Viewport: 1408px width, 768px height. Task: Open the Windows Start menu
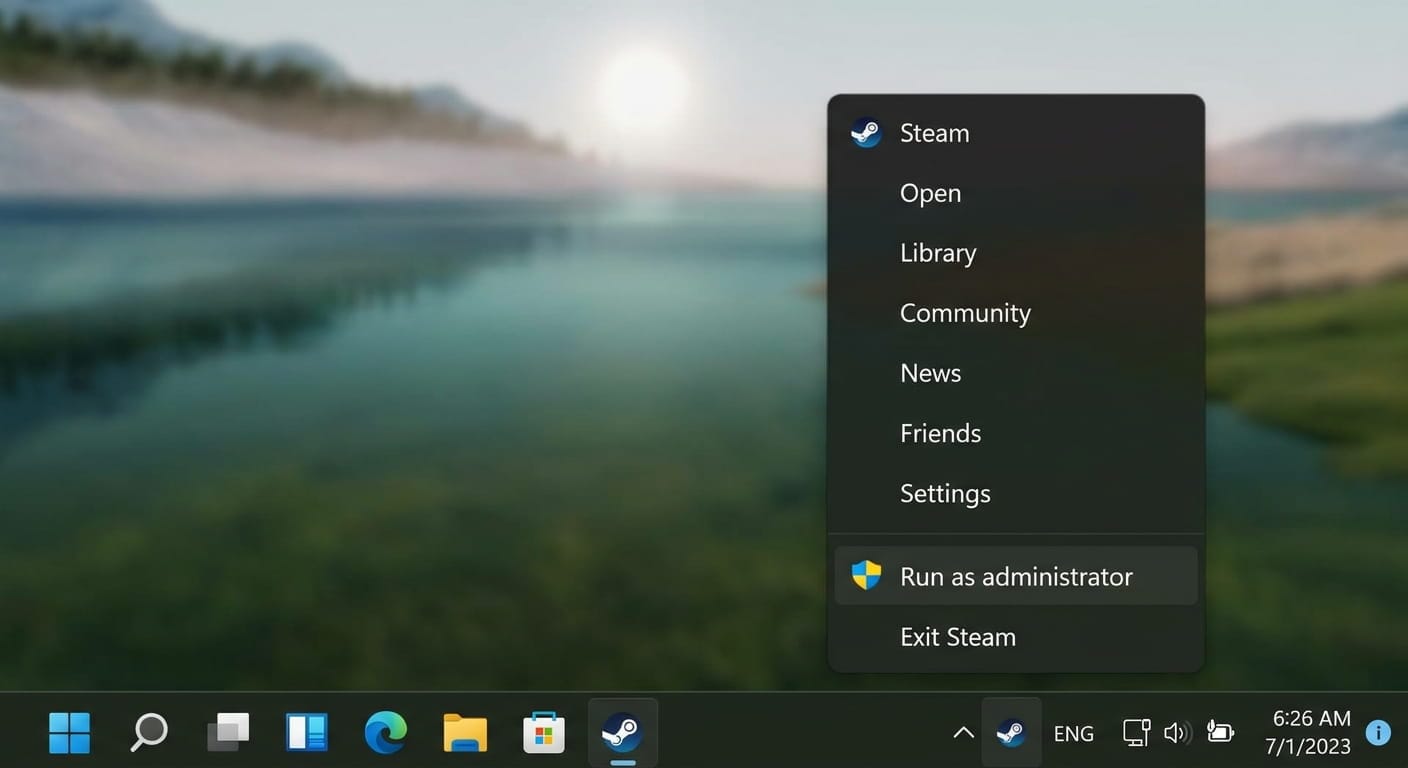(69, 733)
